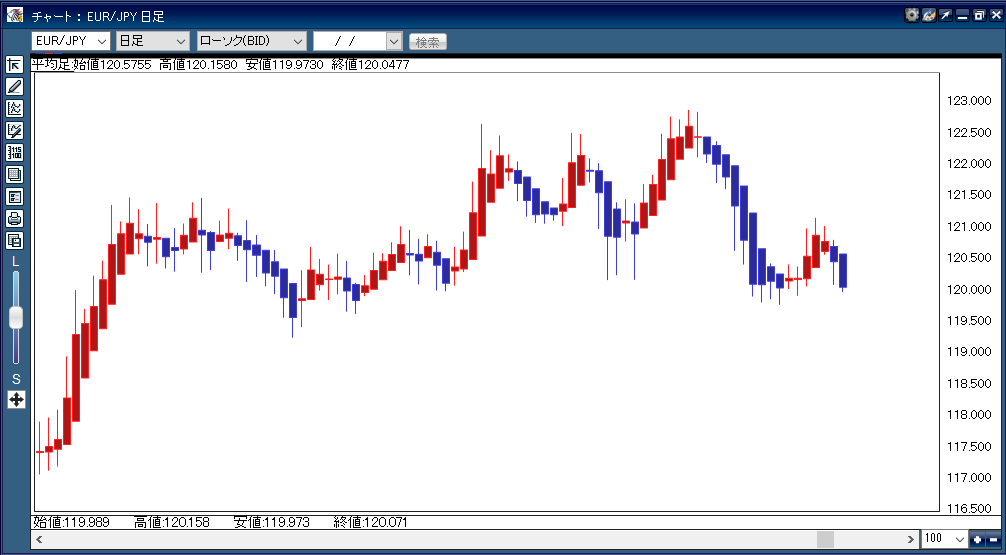Viewport: 1006px width, 555px height.
Task: Click the 高値:120.158 value in bottom bar
Action: tap(172, 522)
